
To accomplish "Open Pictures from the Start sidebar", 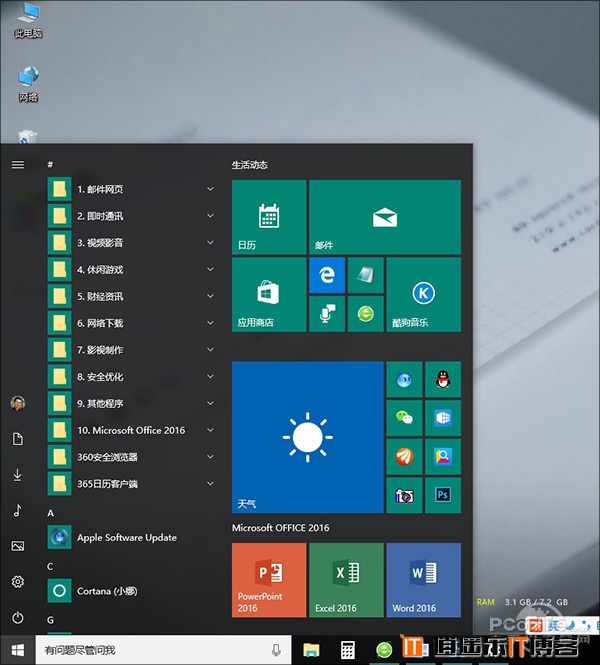I will point(17,546).
